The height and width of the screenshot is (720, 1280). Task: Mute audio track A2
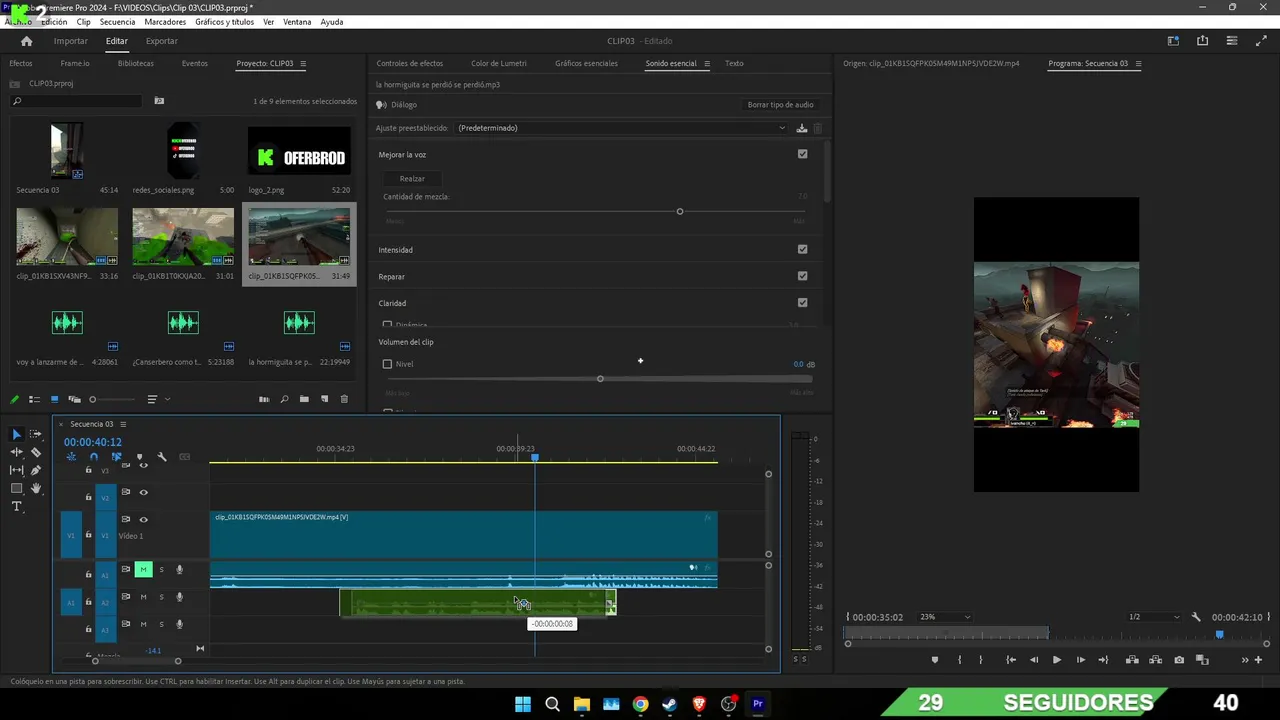pyautogui.click(x=143, y=597)
